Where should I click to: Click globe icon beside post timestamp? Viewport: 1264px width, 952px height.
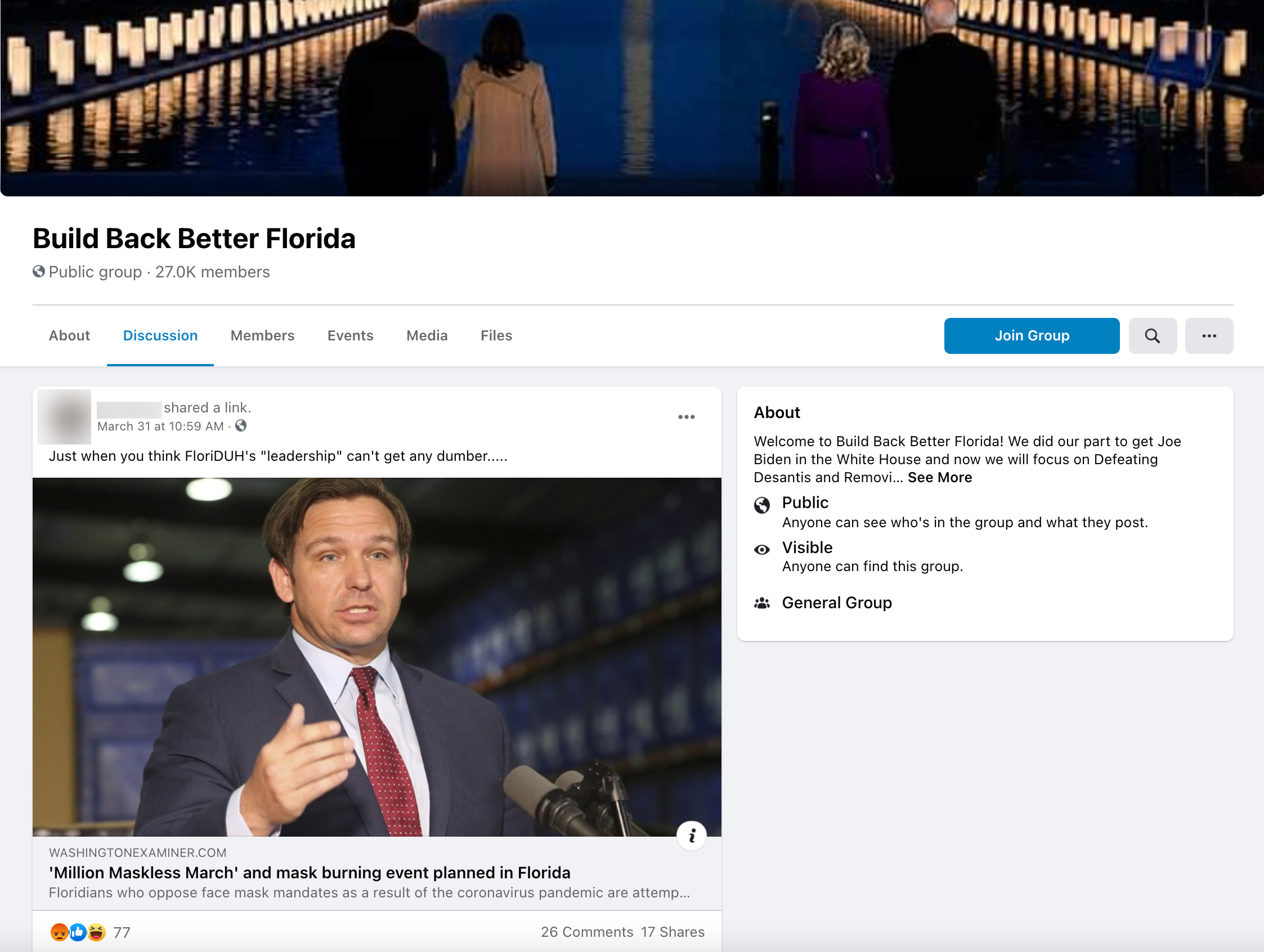click(x=241, y=426)
